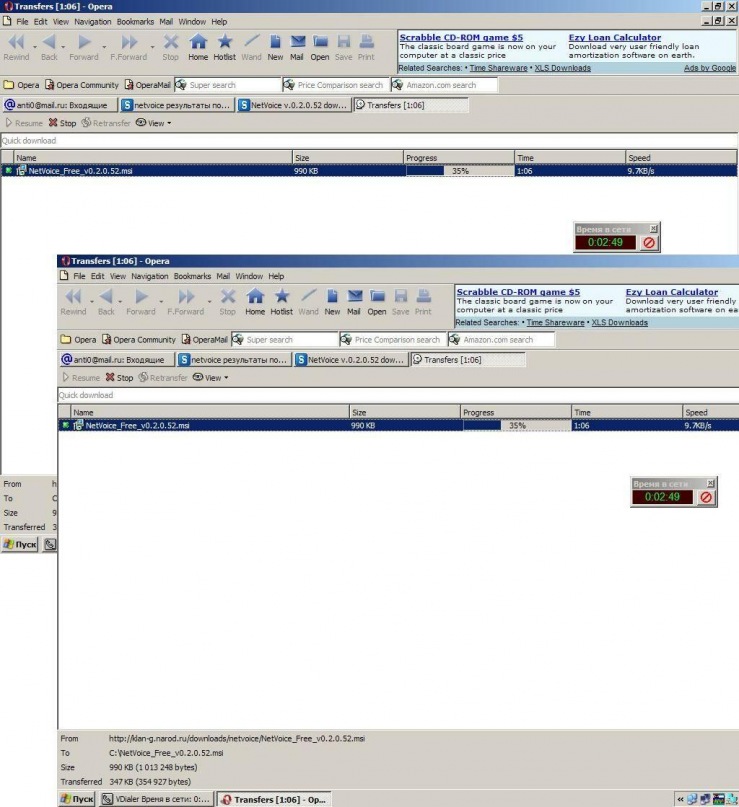The image size is (739, 807).
Task: Open the Bookmarks menu in the front window
Action: 192,276
